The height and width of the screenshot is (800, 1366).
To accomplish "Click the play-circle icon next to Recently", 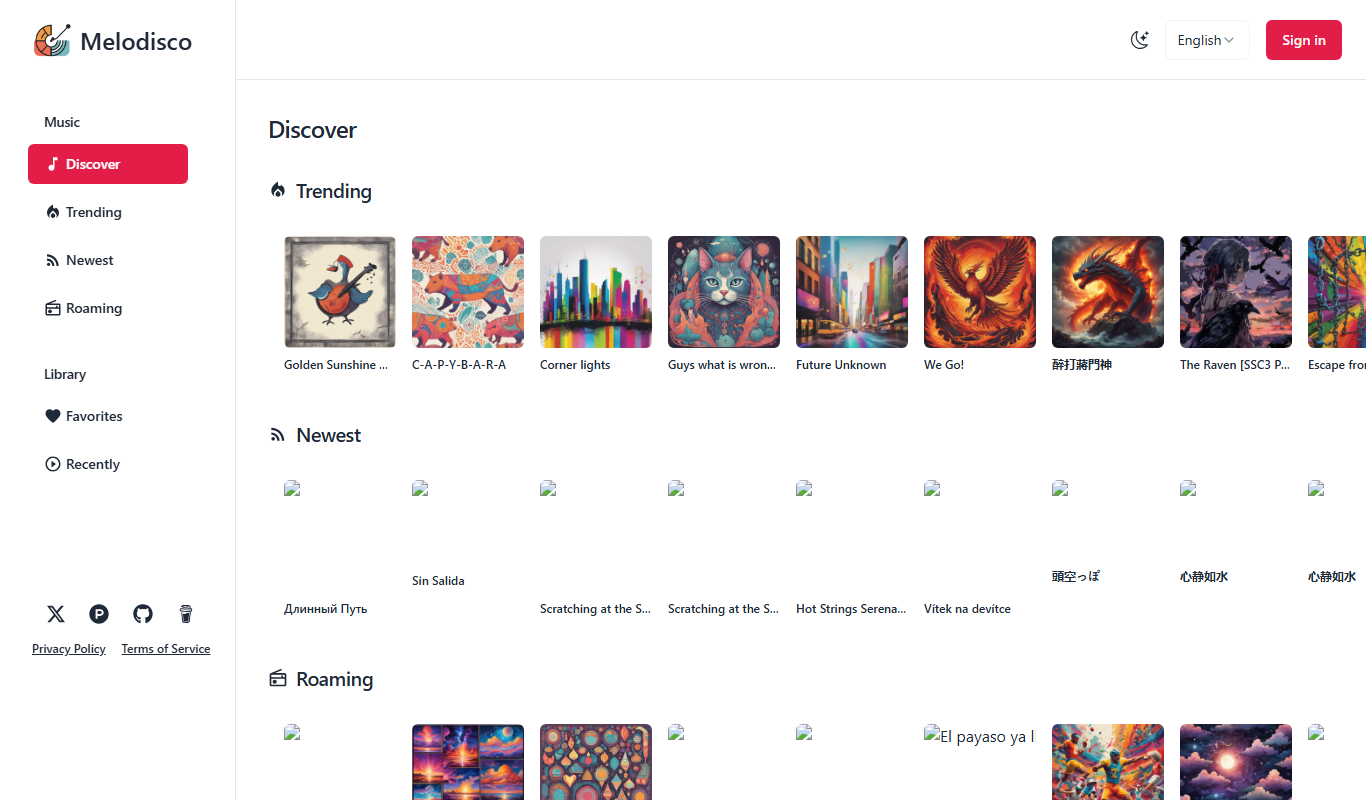I will coord(53,464).
